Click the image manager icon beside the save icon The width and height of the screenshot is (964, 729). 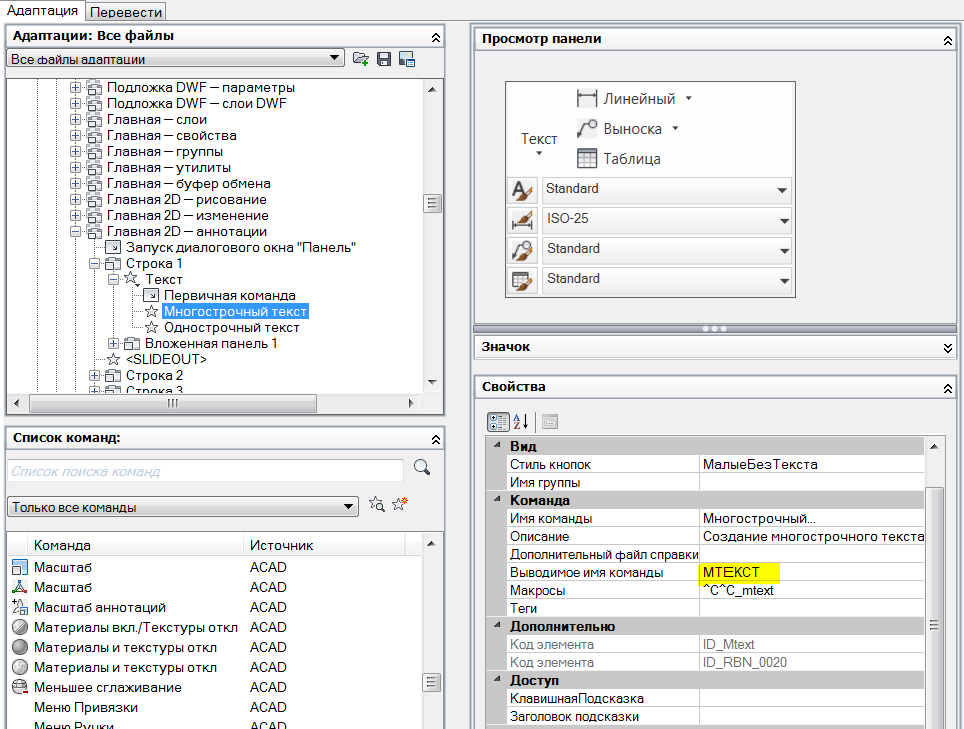(x=407, y=59)
